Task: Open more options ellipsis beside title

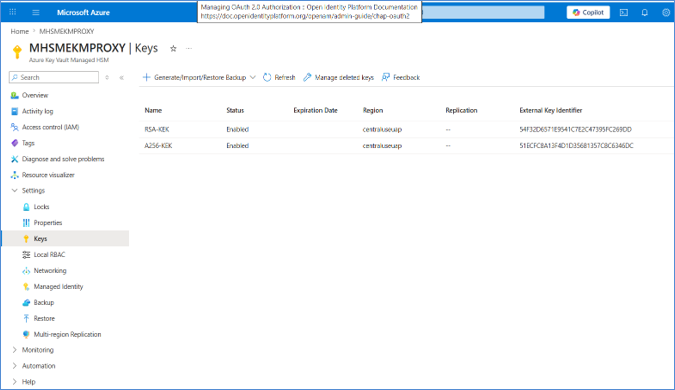Action: pos(189,48)
